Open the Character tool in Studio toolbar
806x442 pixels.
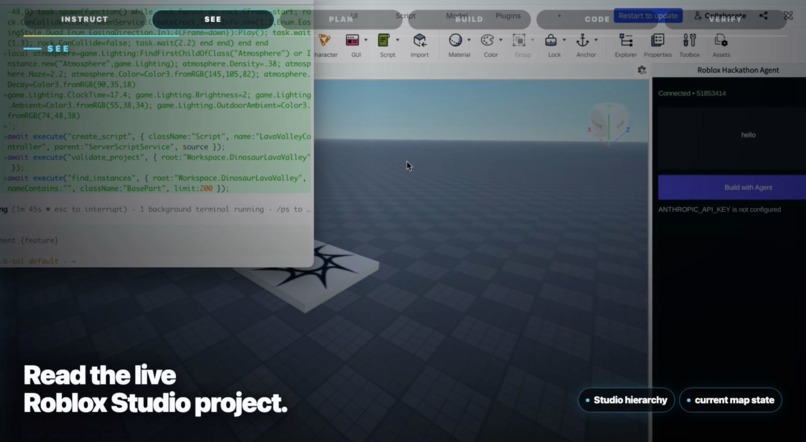(x=324, y=41)
